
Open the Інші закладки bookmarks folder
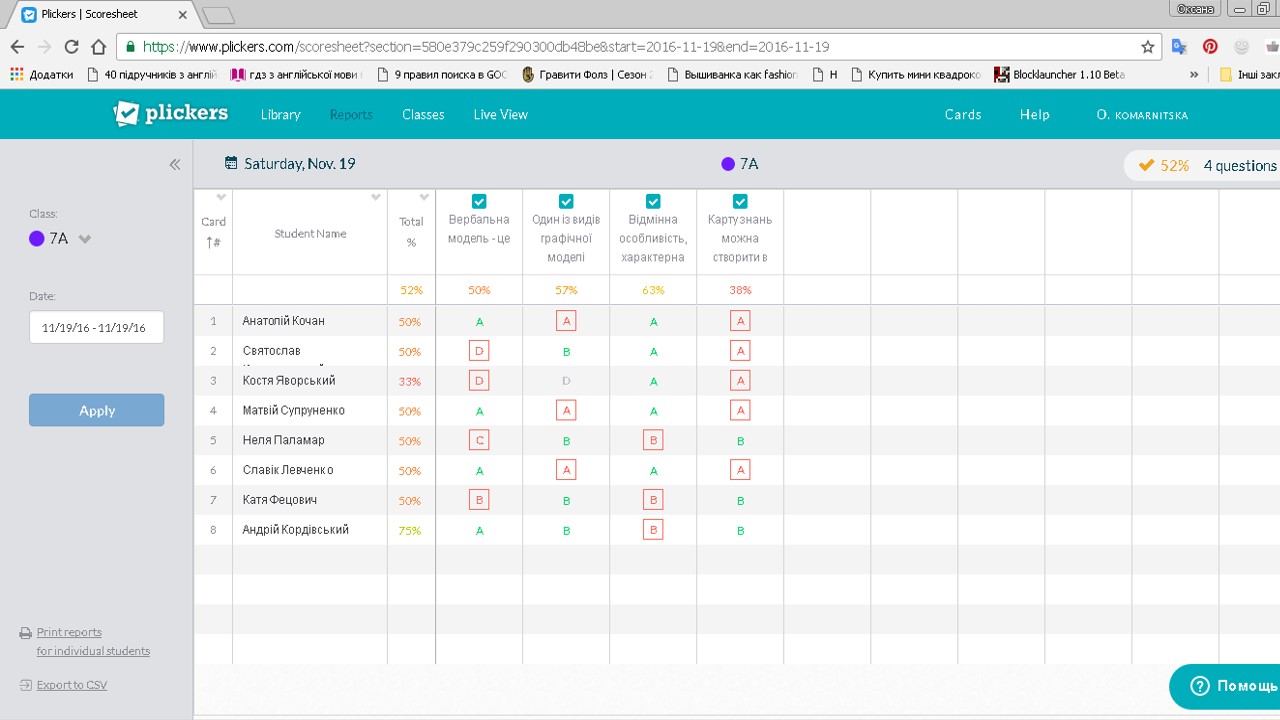pyautogui.click(x=1249, y=74)
